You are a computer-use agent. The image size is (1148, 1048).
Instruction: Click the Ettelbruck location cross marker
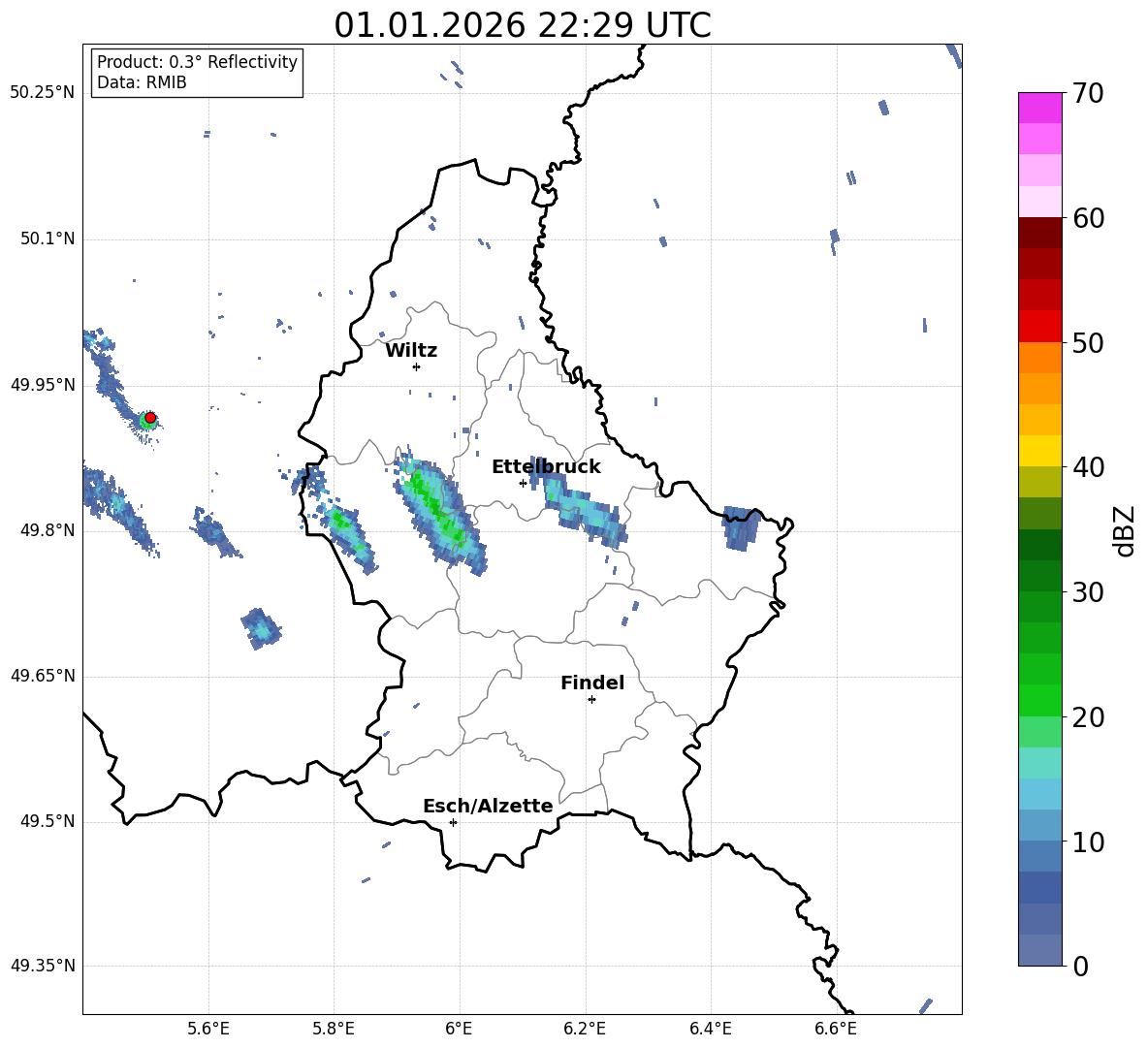(523, 483)
